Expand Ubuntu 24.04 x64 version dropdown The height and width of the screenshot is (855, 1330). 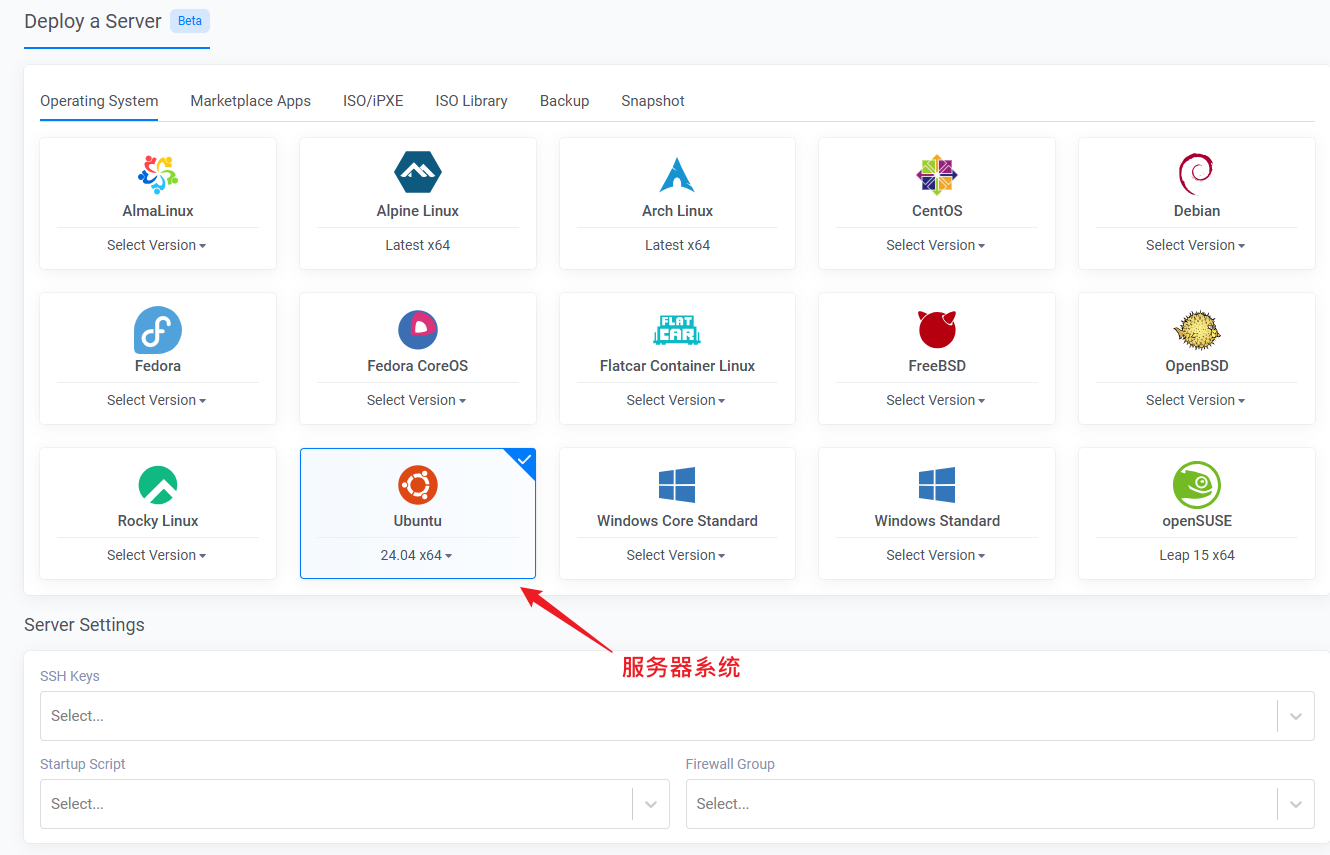click(x=417, y=555)
